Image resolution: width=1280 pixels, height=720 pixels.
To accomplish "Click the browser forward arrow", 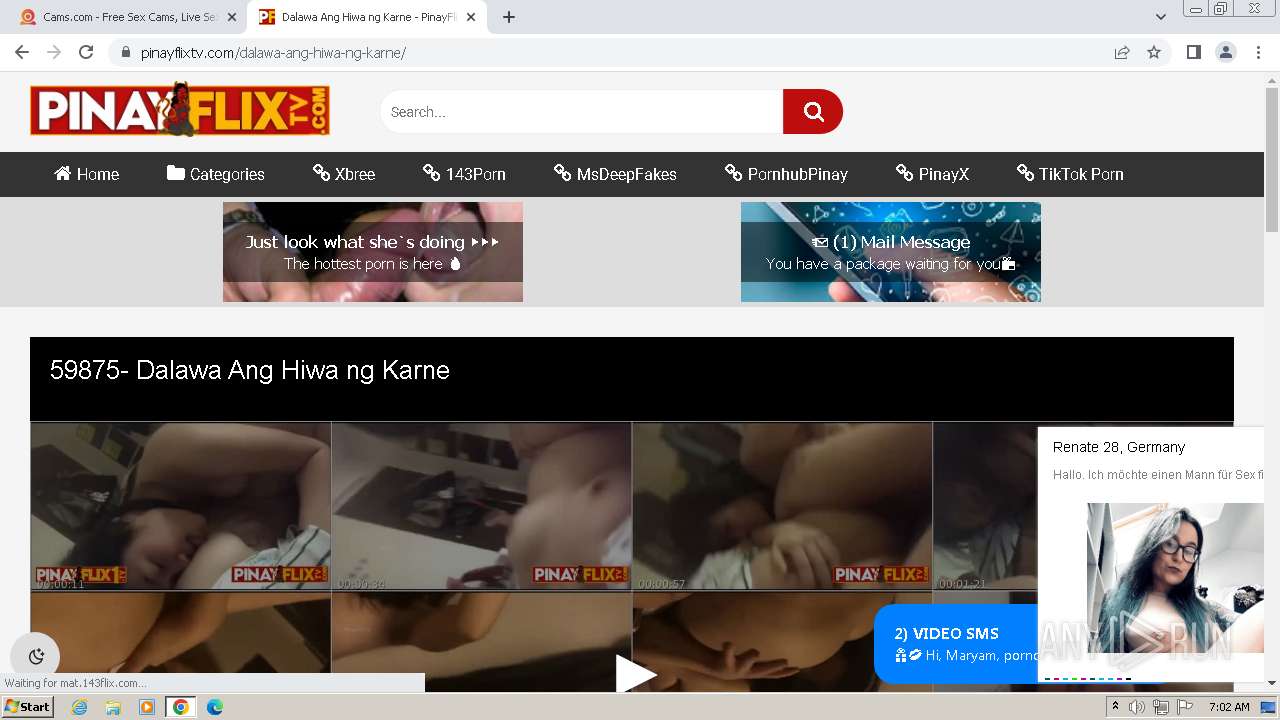I will pyautogui.click(x=54, y=52).
